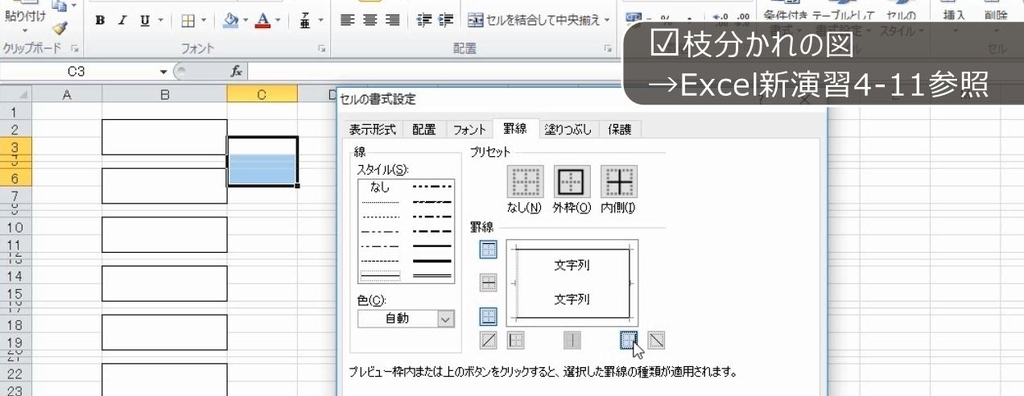This screenshot has width=1024, height=396.
Task: Switch to the 罫線 tab
Action: [515, 129]
